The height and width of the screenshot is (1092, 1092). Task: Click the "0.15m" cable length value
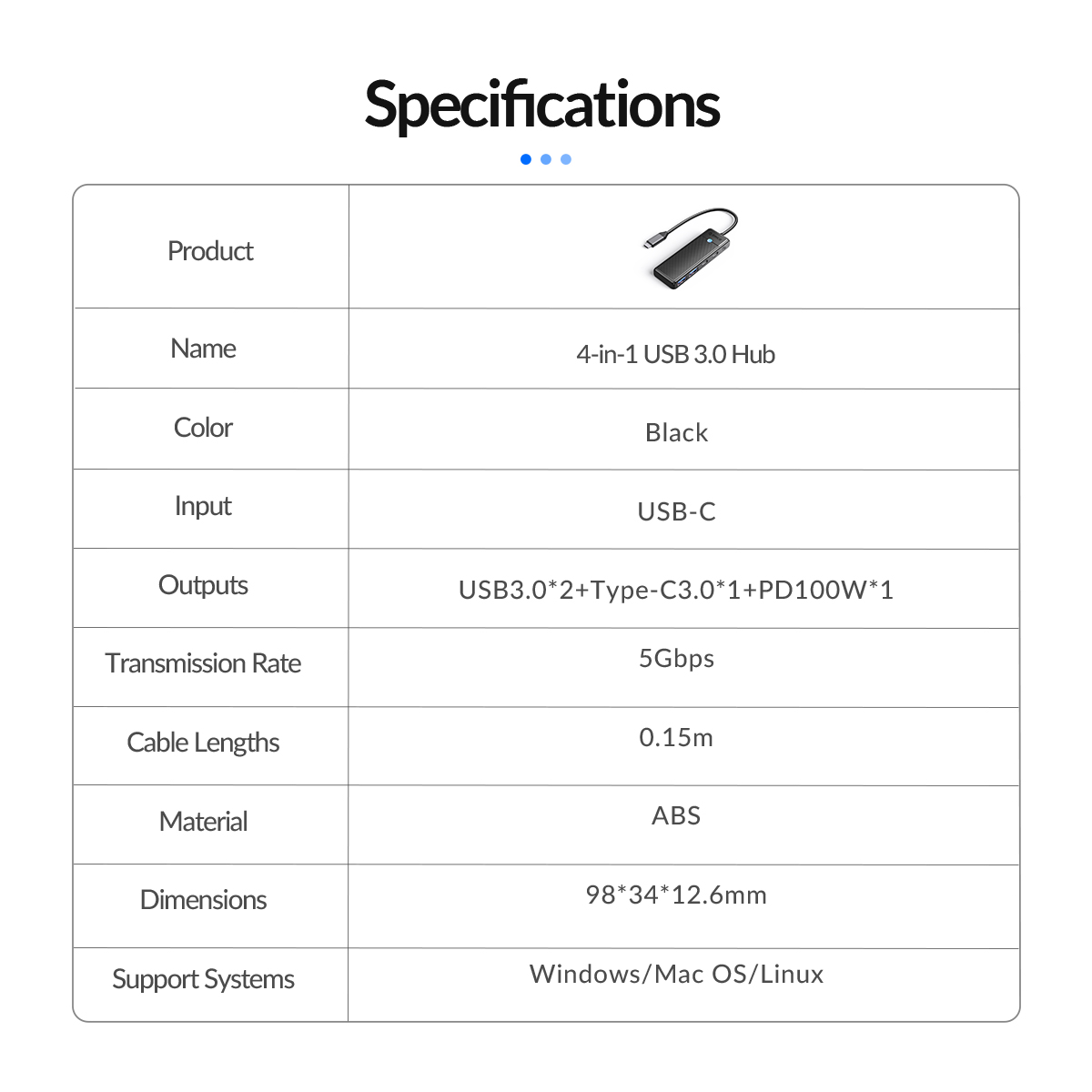click(x=676, y=737)
